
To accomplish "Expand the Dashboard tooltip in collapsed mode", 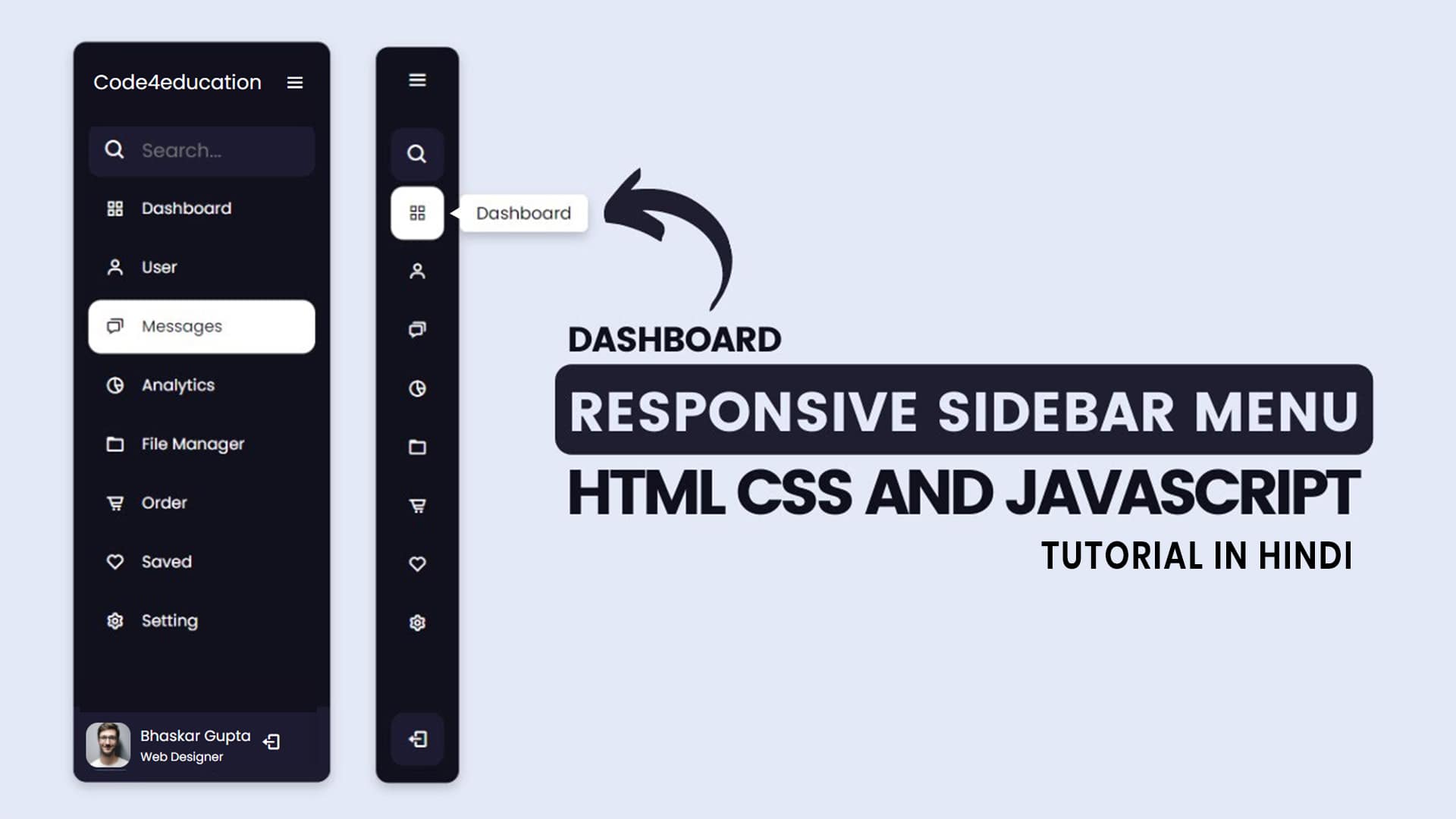I will [x=522, y=212].
